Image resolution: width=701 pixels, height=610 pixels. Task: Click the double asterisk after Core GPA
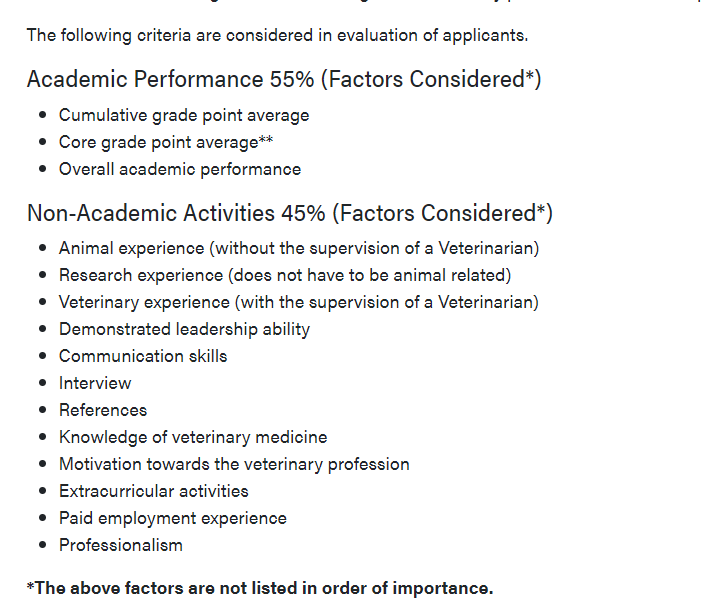tap(266, 140)
